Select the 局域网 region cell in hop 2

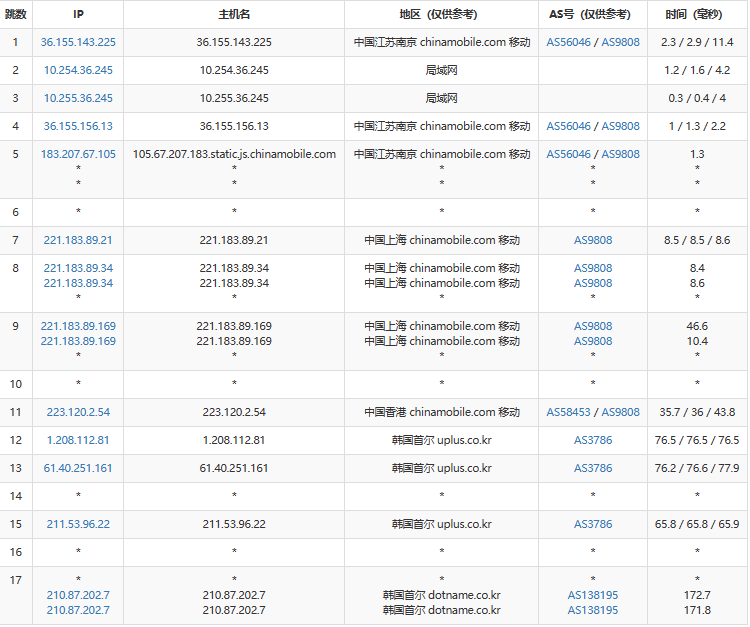[x=441, y=70]
